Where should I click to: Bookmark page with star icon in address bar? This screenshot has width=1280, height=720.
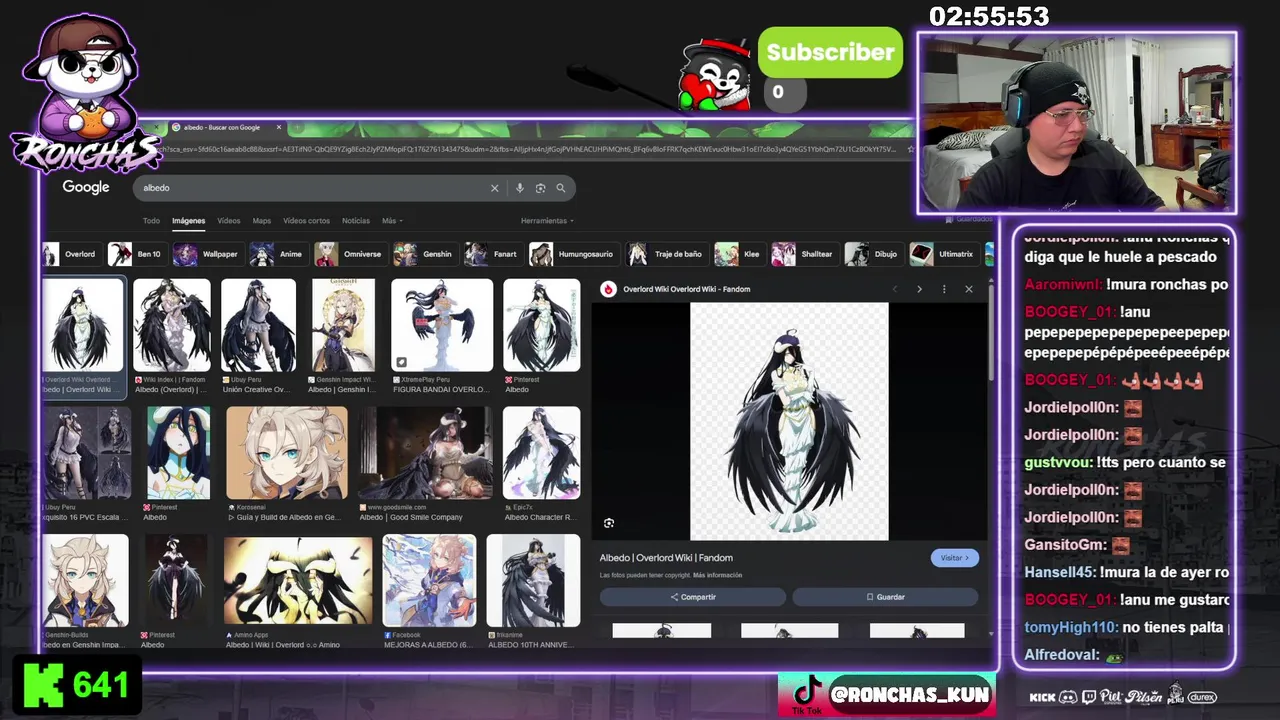[x=910, y=149]
